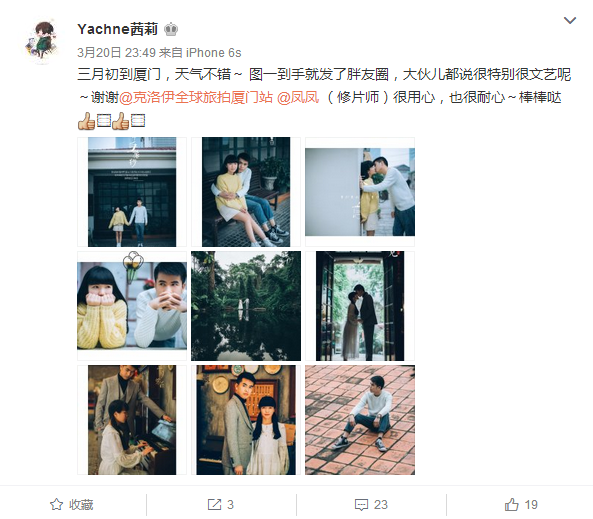Open the post options chevron menu

[570, 20]
